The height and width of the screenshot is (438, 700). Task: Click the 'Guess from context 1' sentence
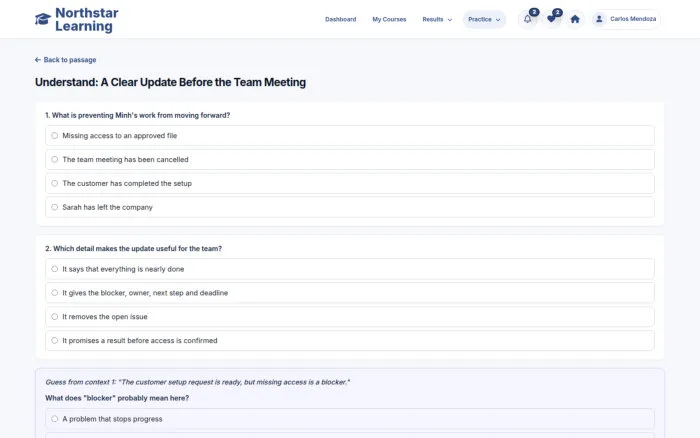tap(198, 382)
